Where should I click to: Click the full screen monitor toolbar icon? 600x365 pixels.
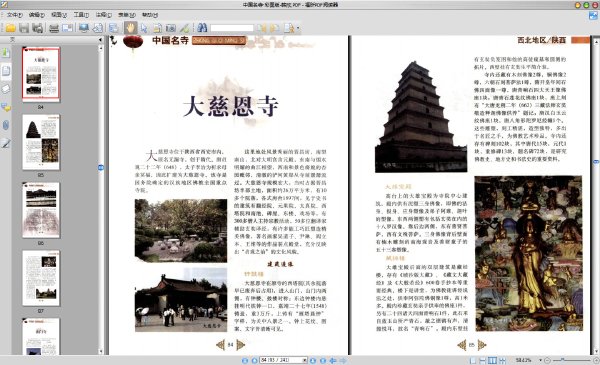click(x=84, y=28)
